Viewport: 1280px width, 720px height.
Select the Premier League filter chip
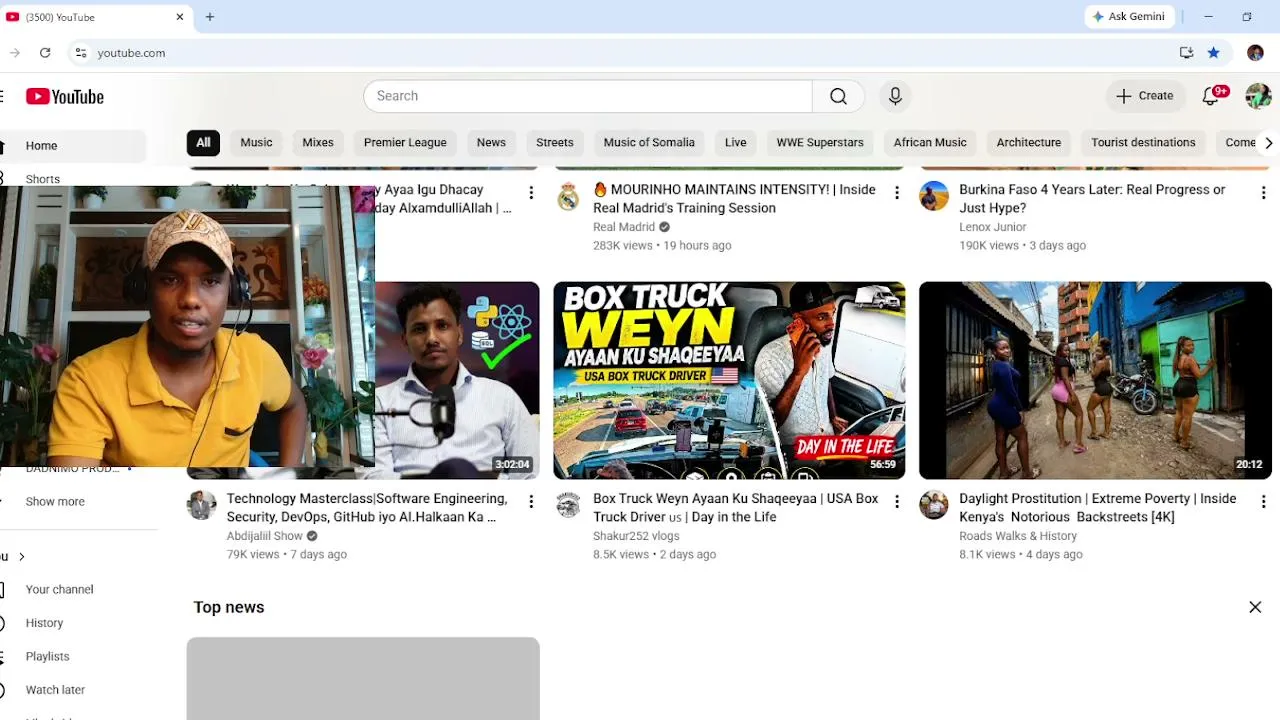[405, 143]
